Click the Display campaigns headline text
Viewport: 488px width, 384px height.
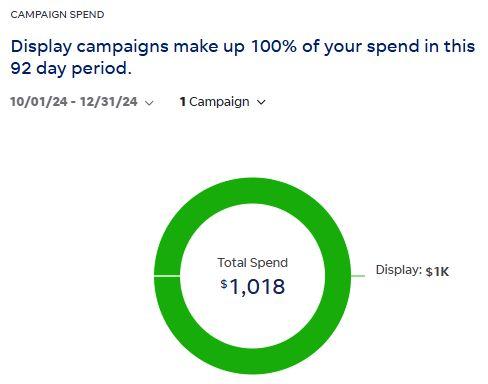tap(243, 57)
